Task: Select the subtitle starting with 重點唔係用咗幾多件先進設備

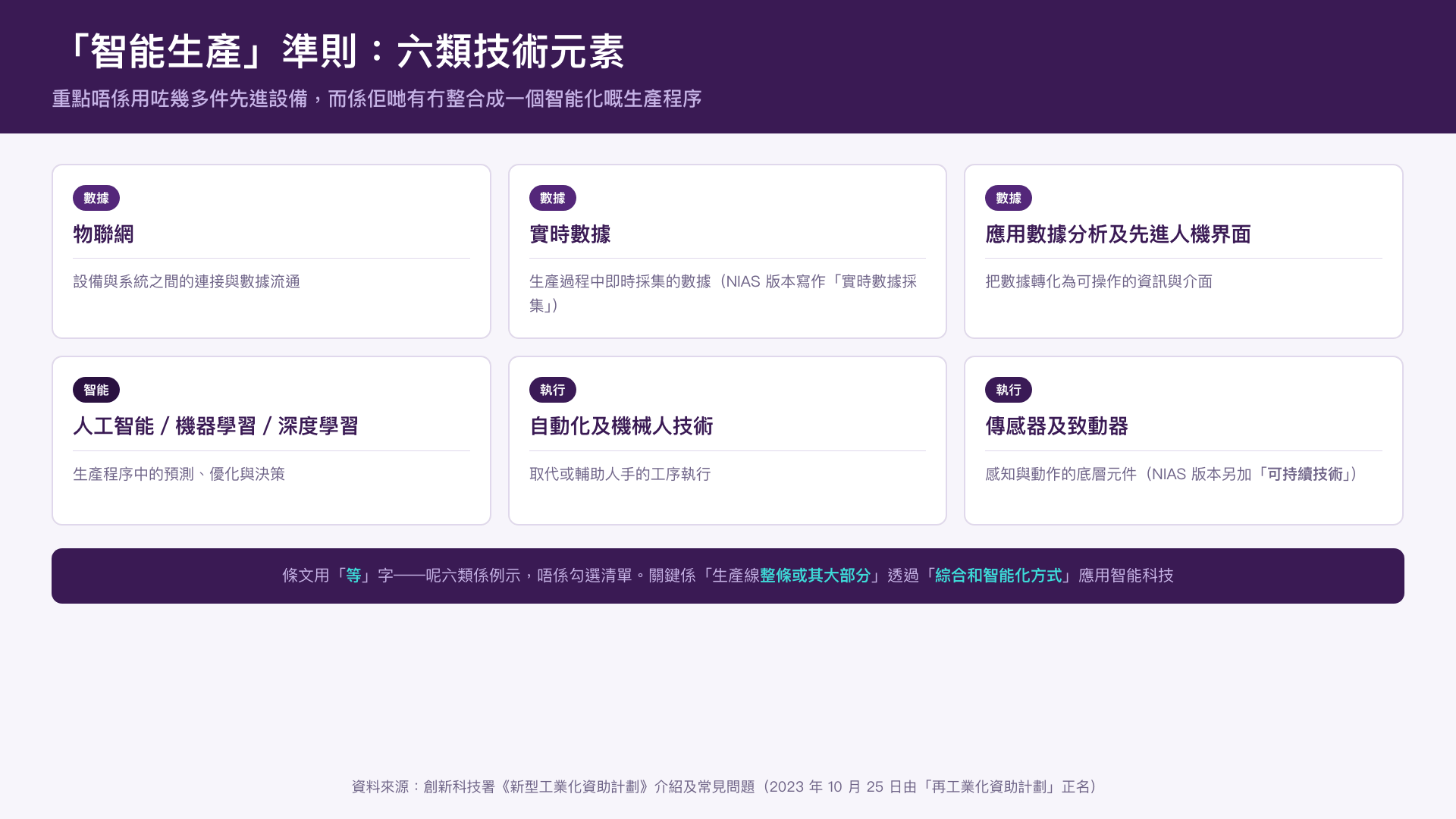Action: tap(377, 99)
